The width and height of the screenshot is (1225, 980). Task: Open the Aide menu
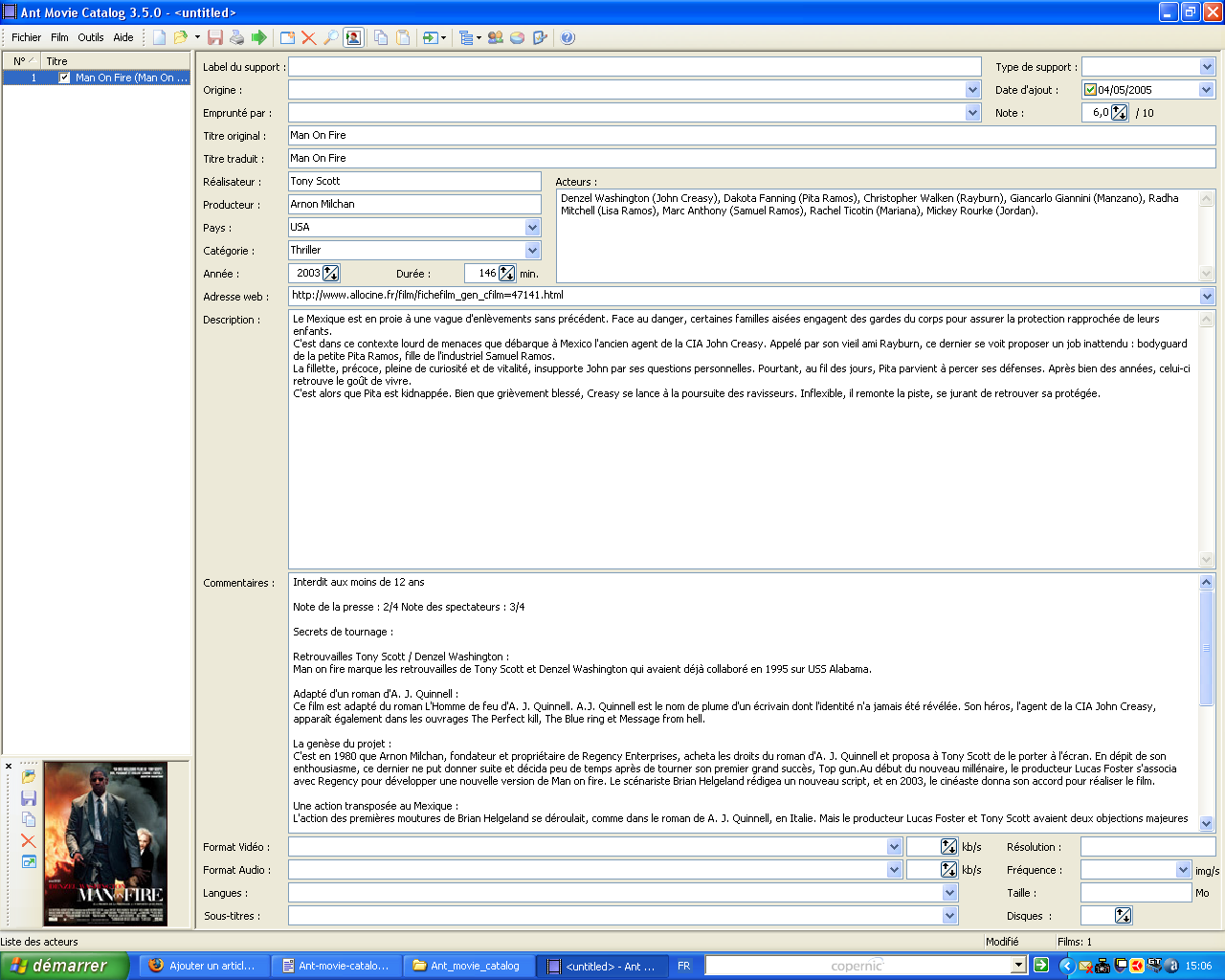click(123, 37)
